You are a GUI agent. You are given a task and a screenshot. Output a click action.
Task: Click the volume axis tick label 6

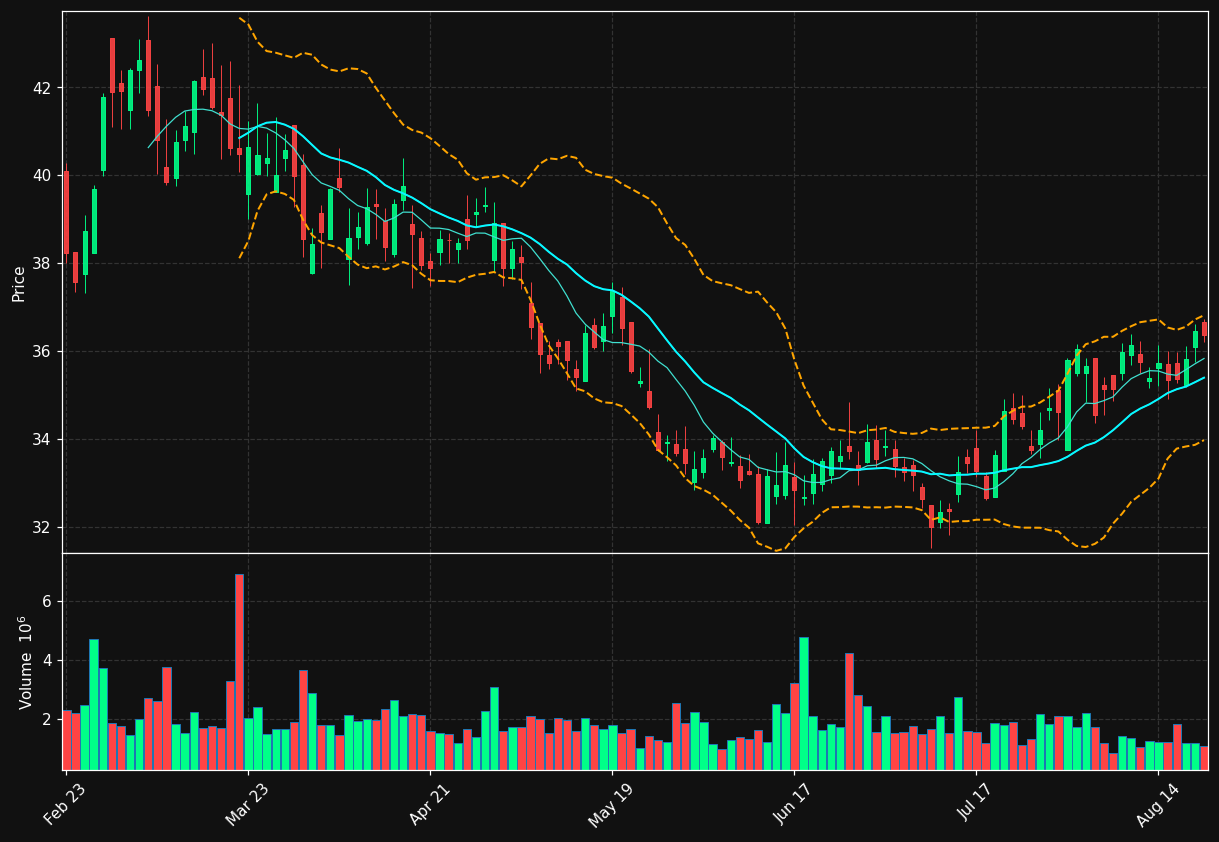click(47, 602)
